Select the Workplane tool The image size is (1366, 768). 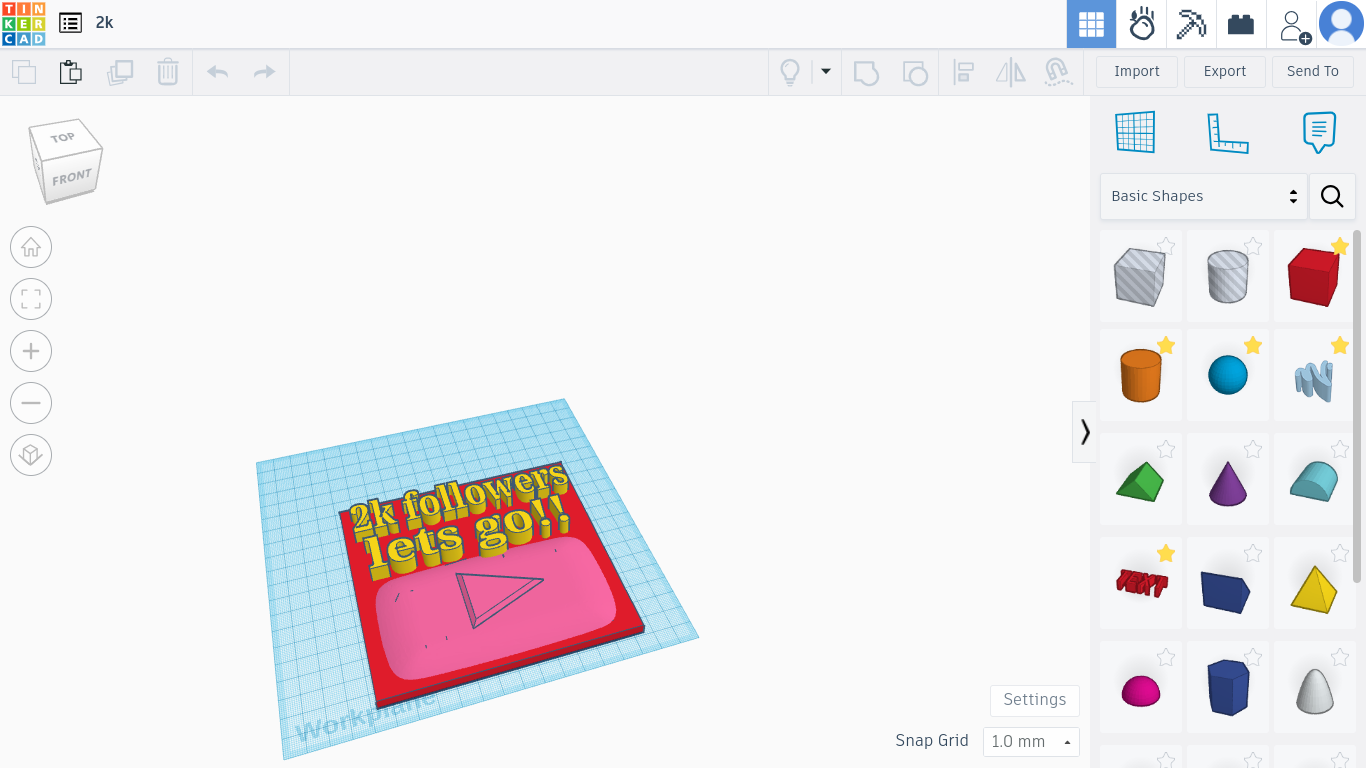1135,132
